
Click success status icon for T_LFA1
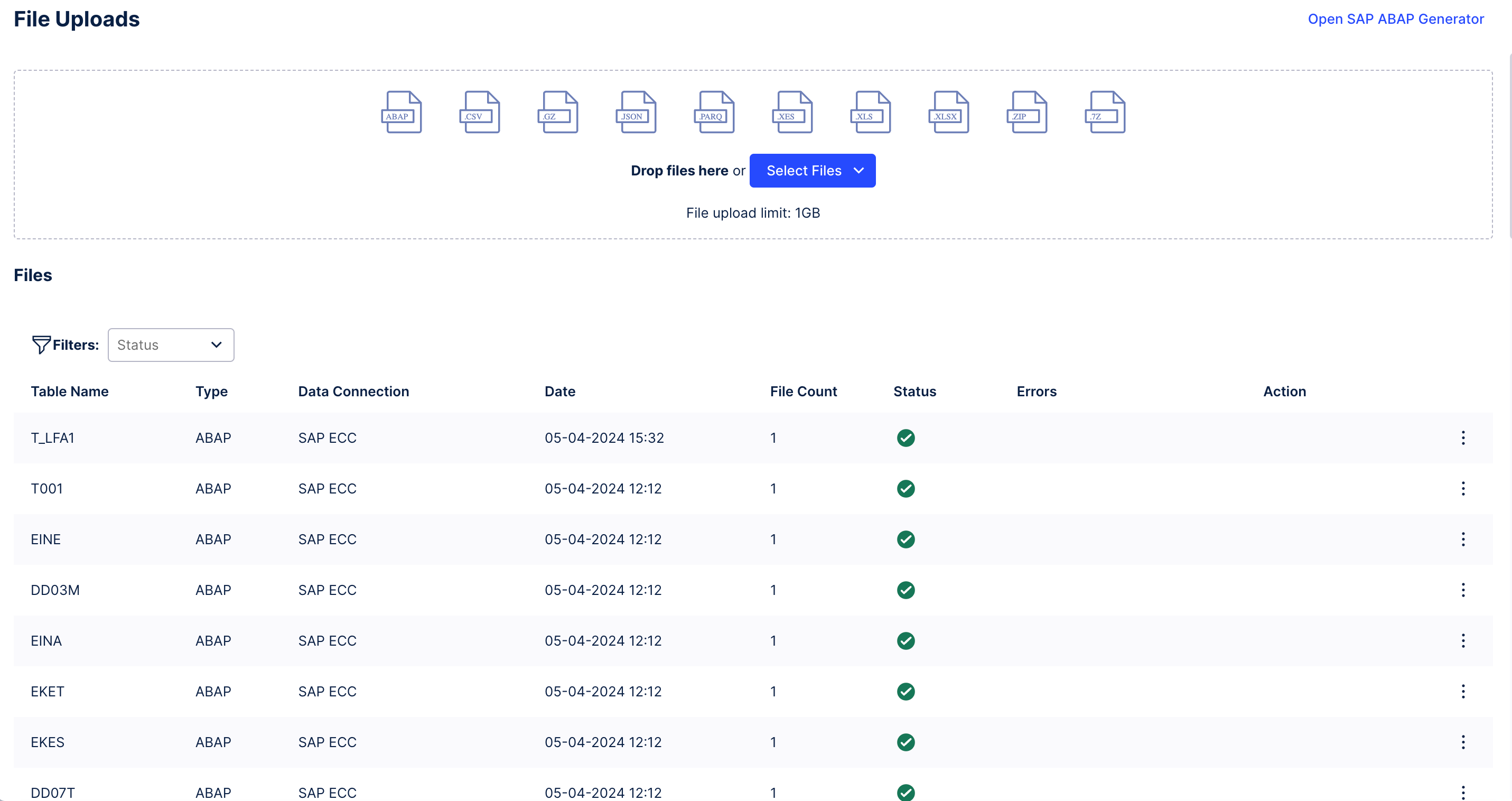tap(906, 438)
